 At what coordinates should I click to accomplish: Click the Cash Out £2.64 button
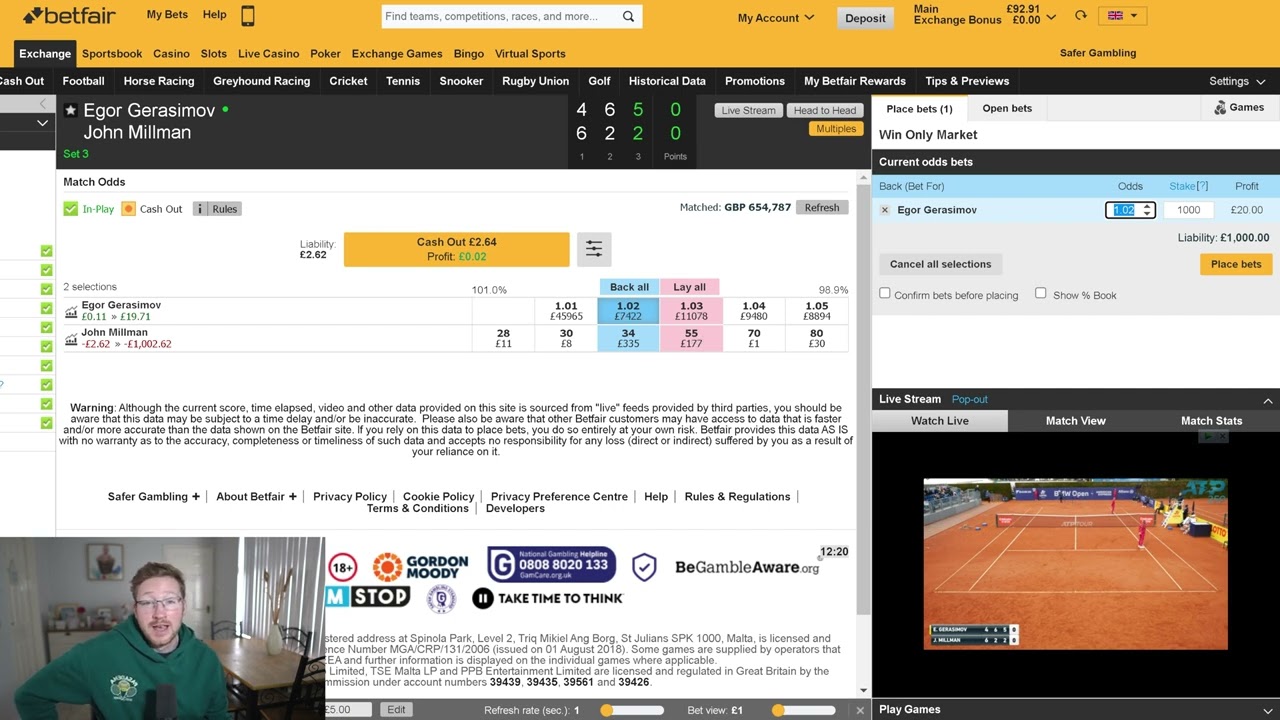tap(456, 249)
